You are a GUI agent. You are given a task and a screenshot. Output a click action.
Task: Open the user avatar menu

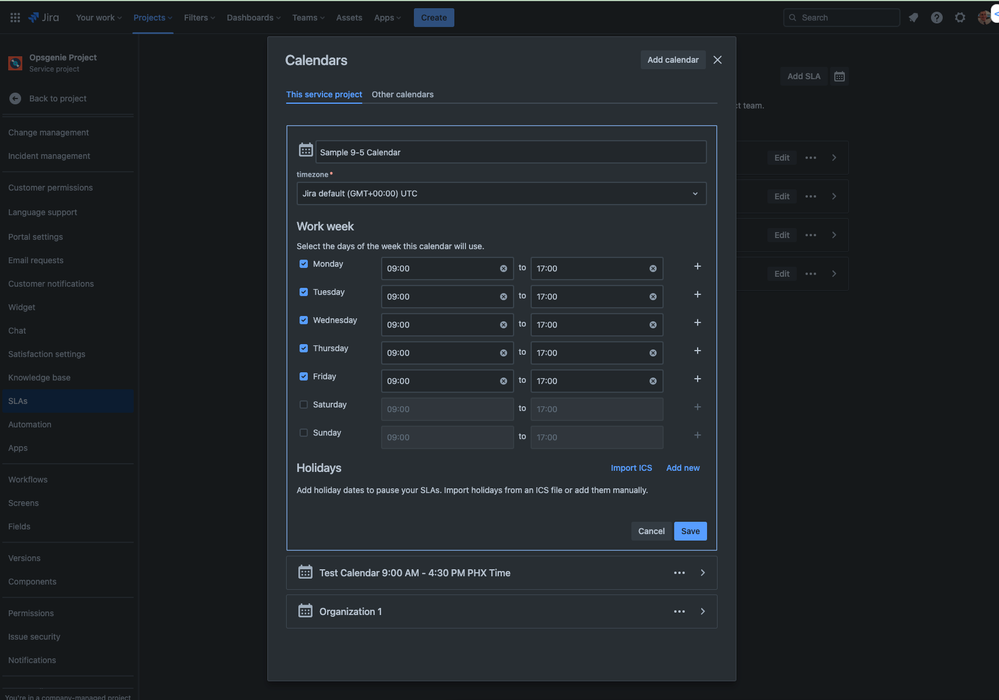984,18
